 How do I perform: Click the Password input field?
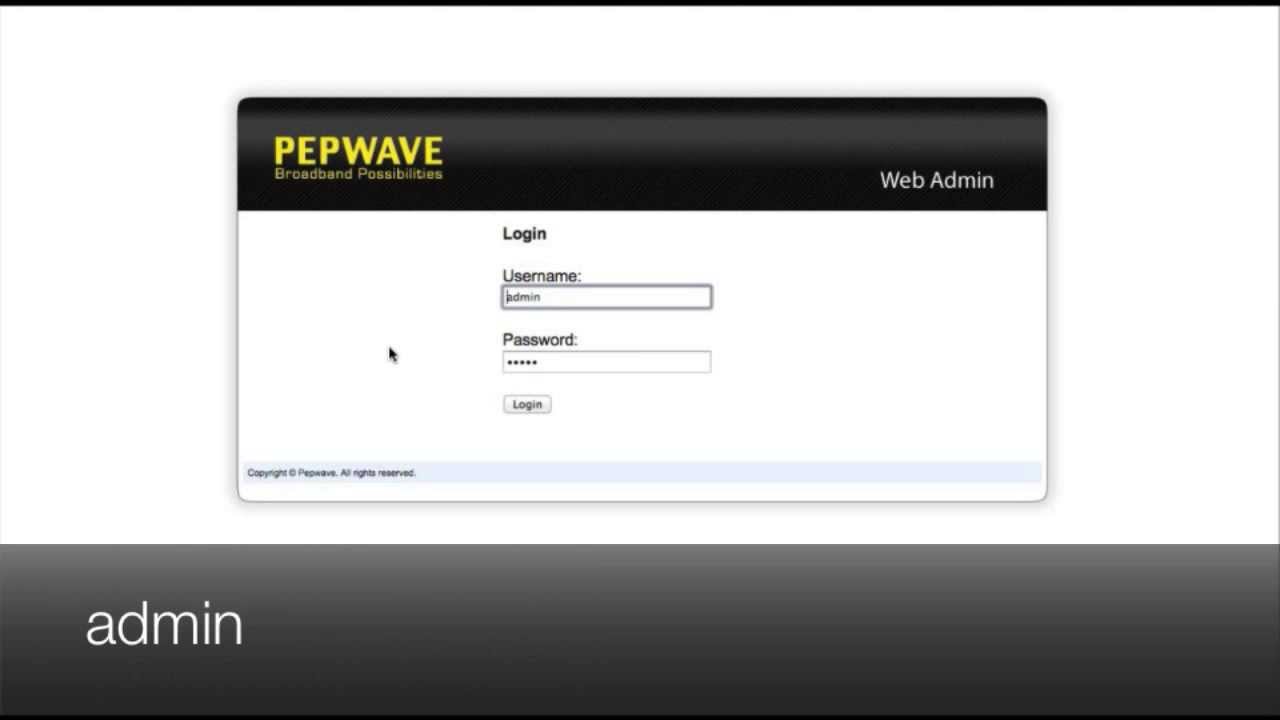(607, 362)
